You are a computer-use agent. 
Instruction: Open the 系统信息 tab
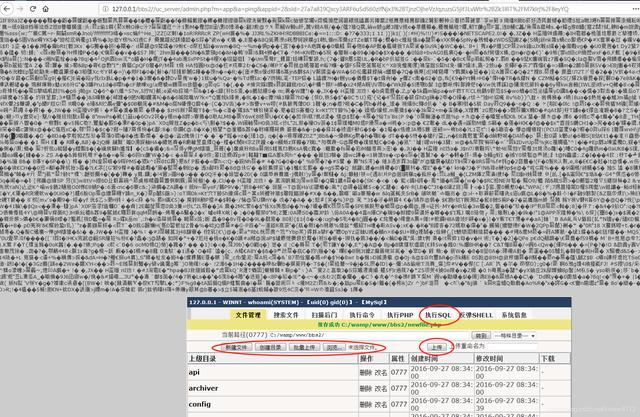(x=514, y=315)
